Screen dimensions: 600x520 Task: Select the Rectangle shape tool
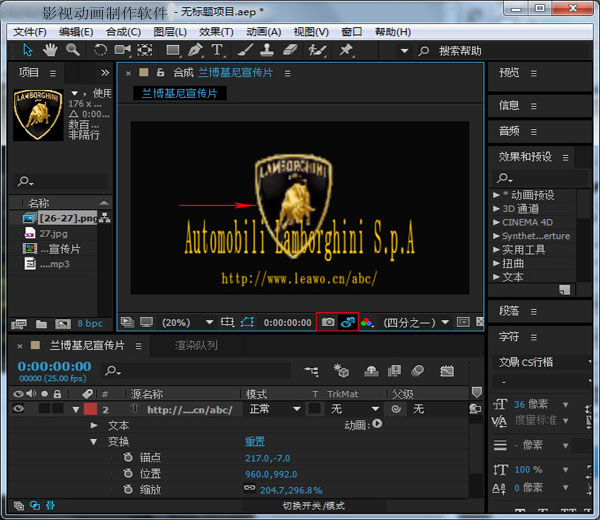(x=173, y=50)
